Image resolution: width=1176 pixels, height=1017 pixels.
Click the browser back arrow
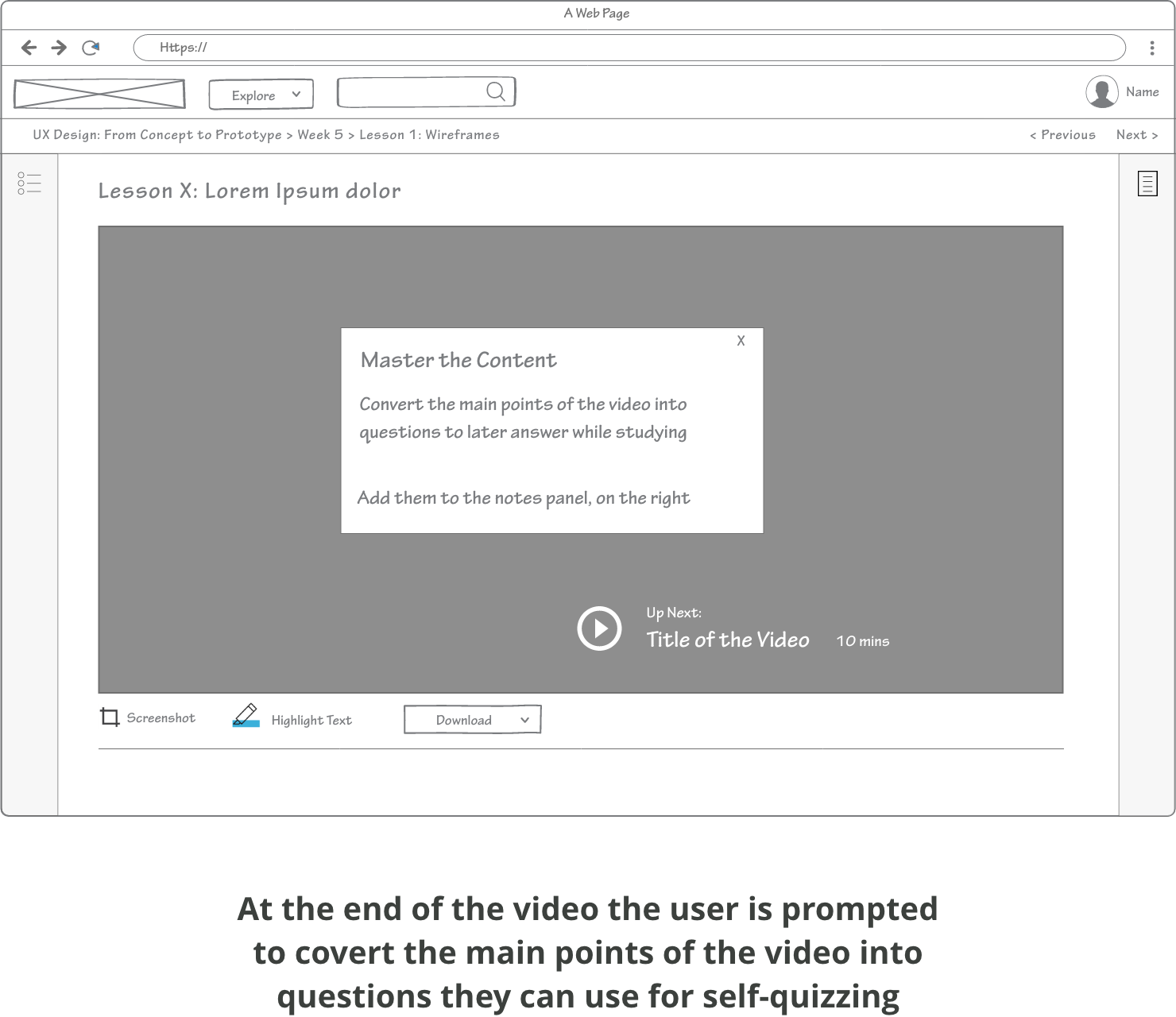coord(29,48)
